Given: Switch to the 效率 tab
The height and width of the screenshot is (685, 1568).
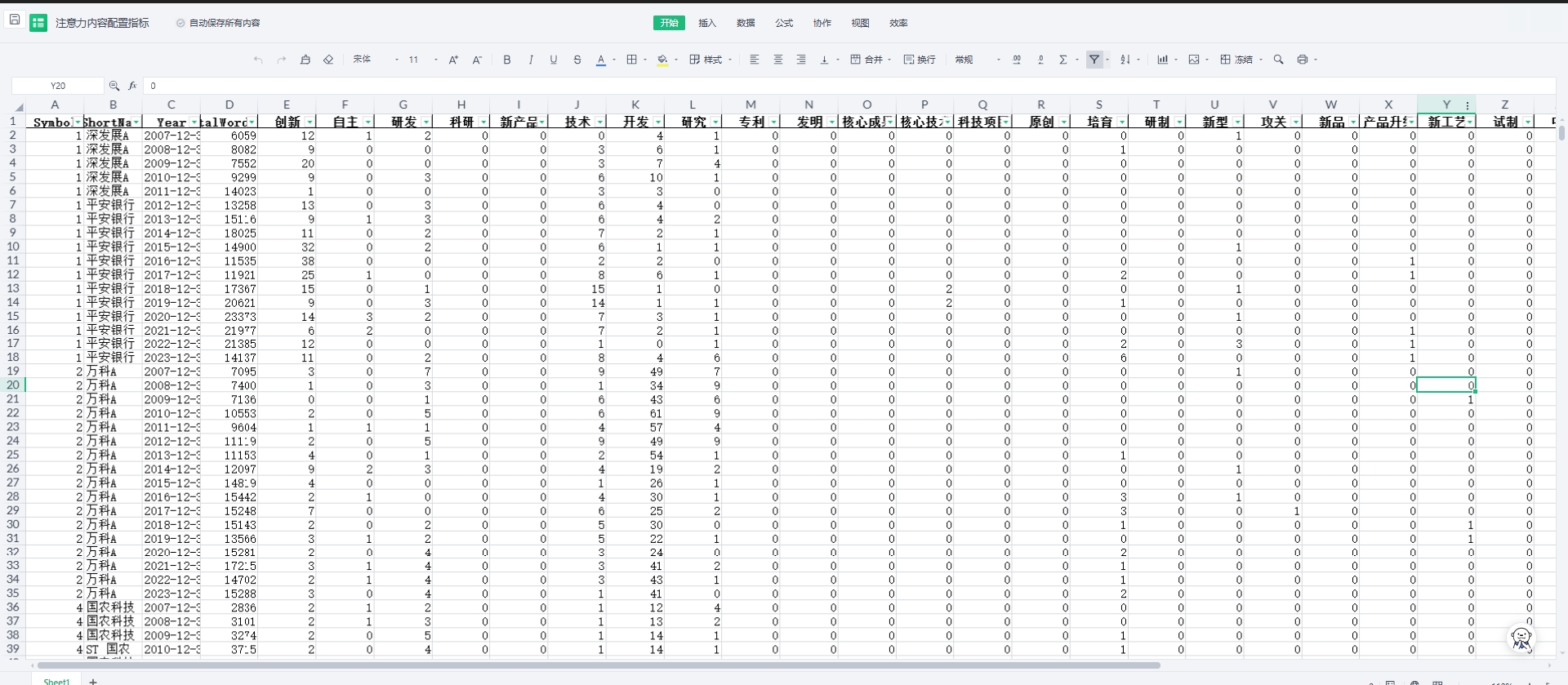Looking at the screenshot, I should tap(898, 23).
